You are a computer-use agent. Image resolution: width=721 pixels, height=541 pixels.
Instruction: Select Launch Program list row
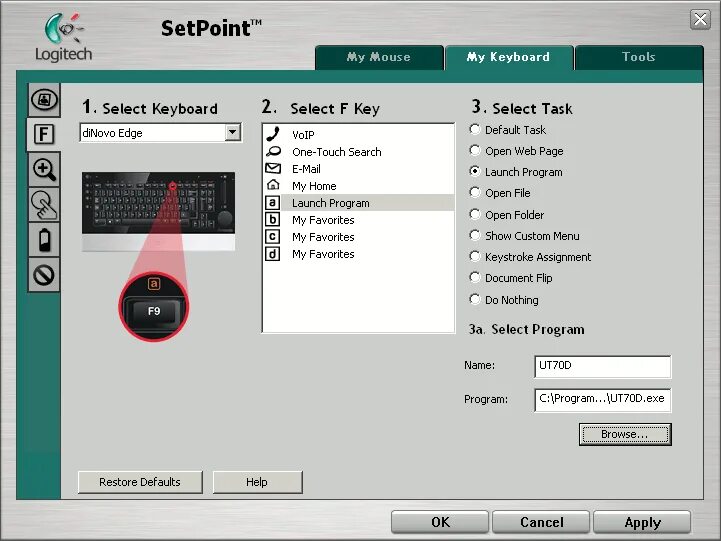tap(359, 203)
